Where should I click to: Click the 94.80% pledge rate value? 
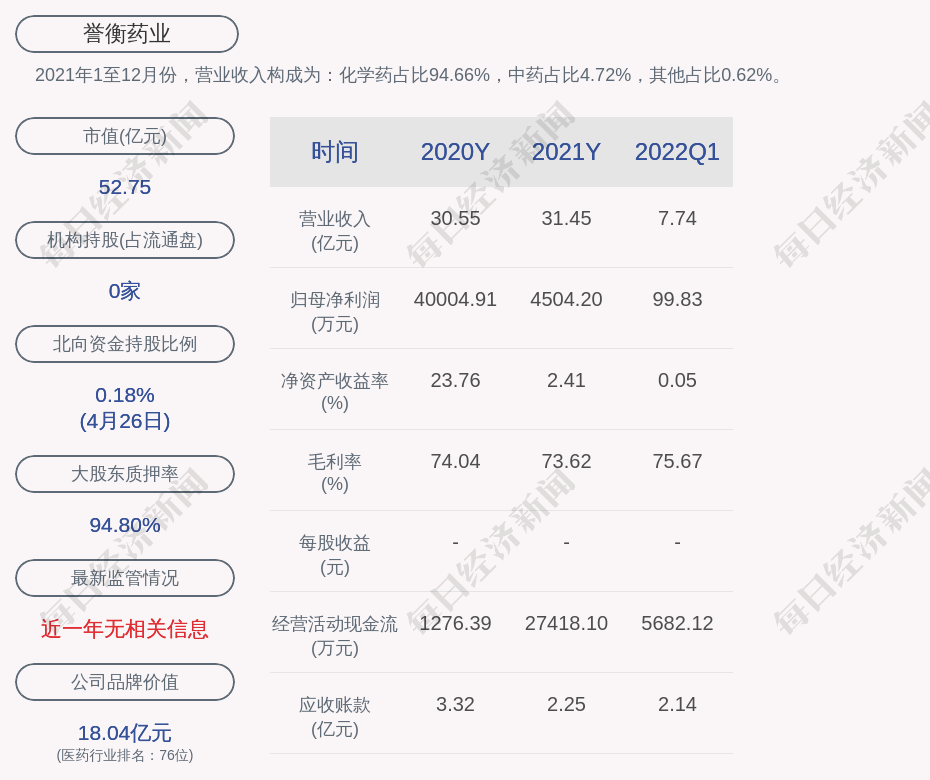point(125,525)
